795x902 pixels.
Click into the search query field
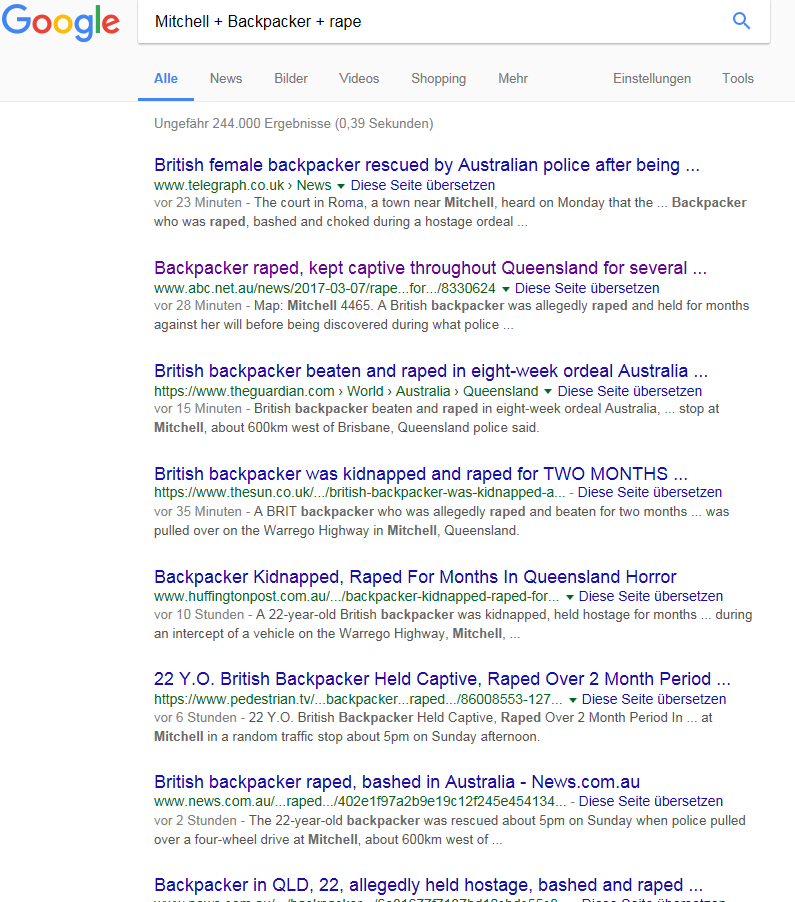[x=430, y=21]
